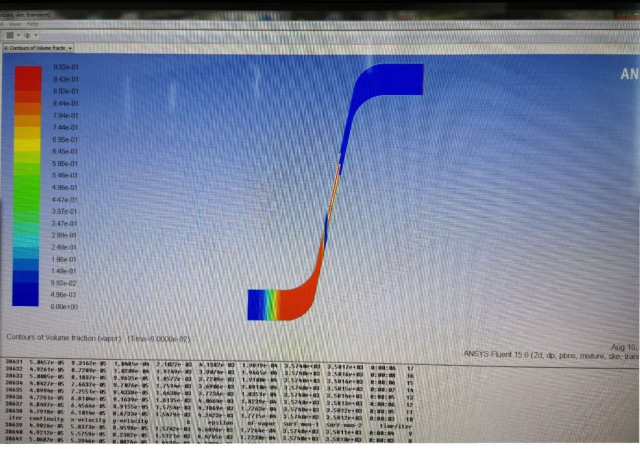The width and height of the screenshot is (640, 449).
Task: Open the arrow beside the layout icon
Action: 19,33
